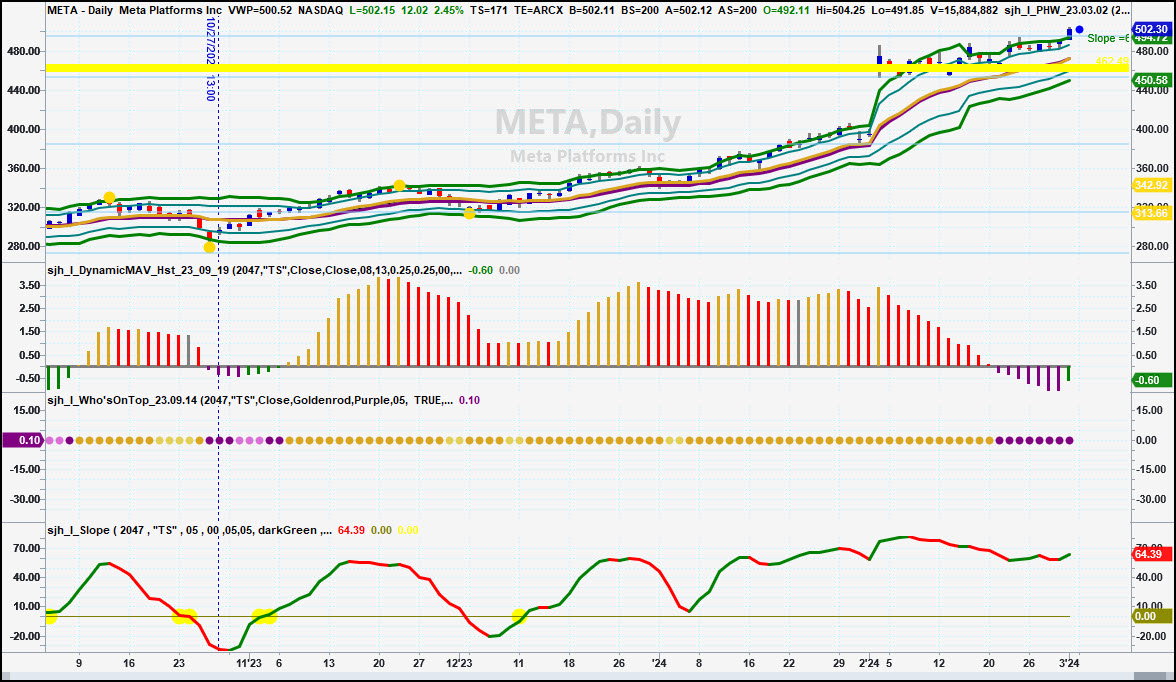Click the green -0.60 tag on DynamicMAV axis

tap(1151, 380)
